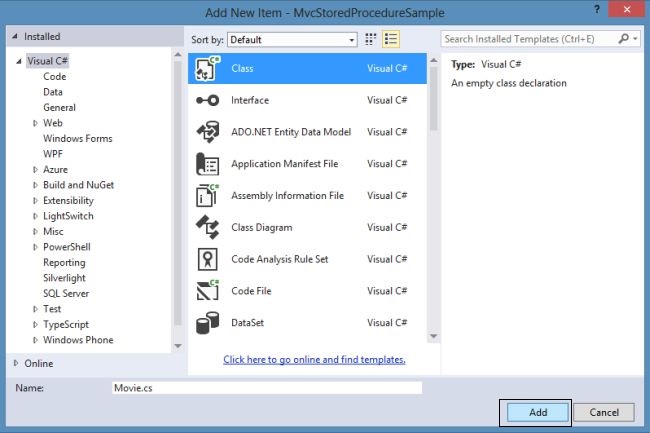Viewport: 650px width, 433px height.
Task: Select the WPF category
Action: (53, 154)
